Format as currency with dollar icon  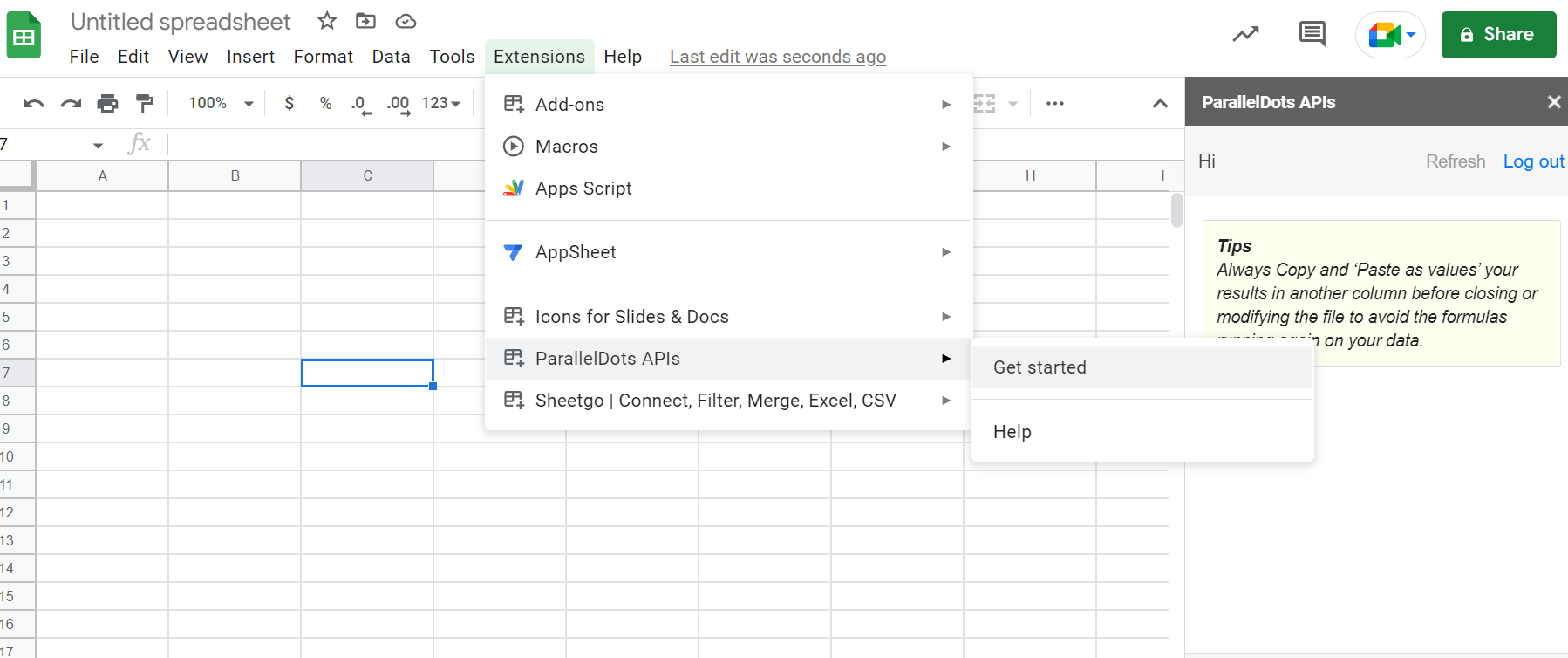click(290, 103)
